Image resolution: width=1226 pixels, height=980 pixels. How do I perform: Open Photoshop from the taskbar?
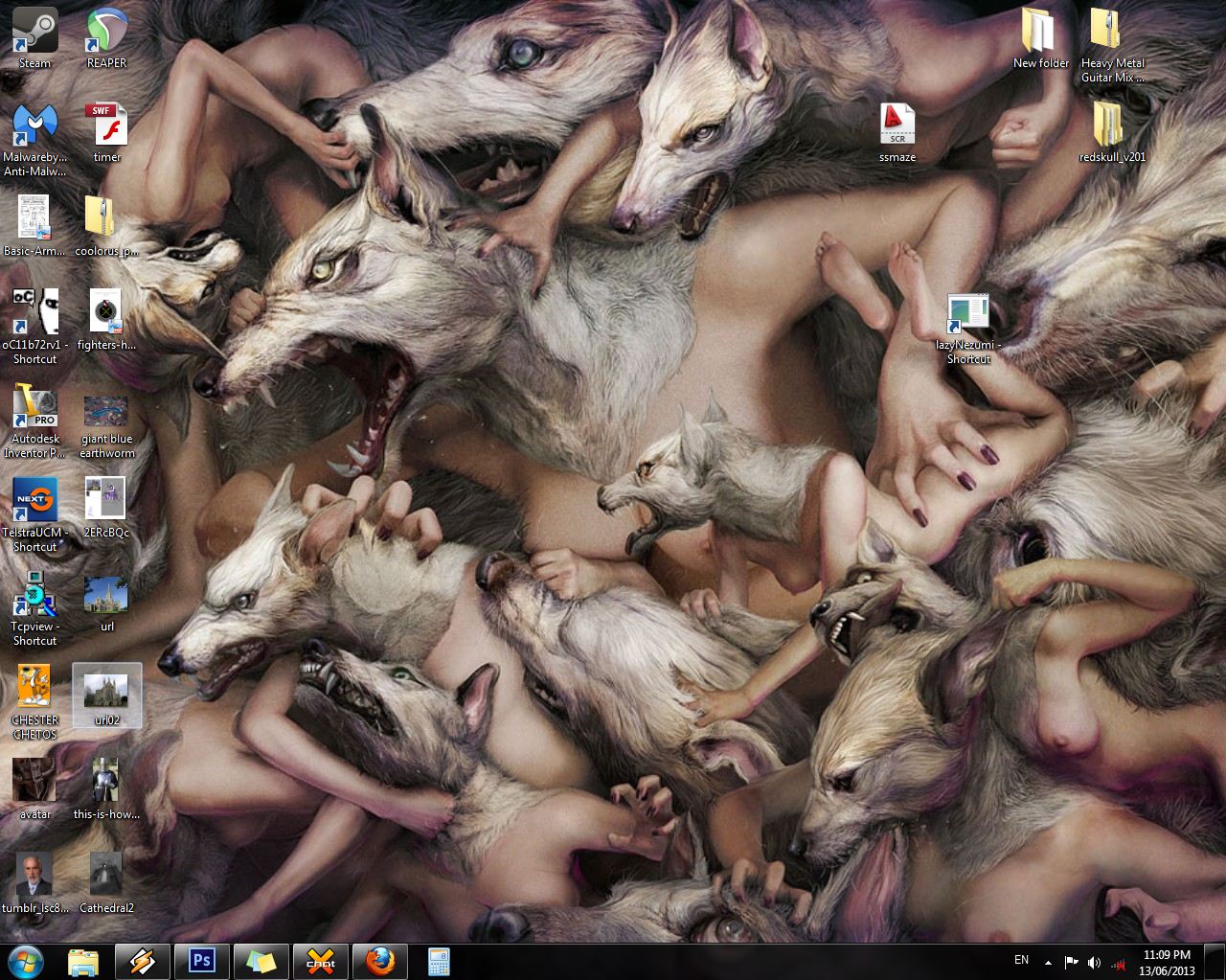pyautogui.click(x=202, y=961)
